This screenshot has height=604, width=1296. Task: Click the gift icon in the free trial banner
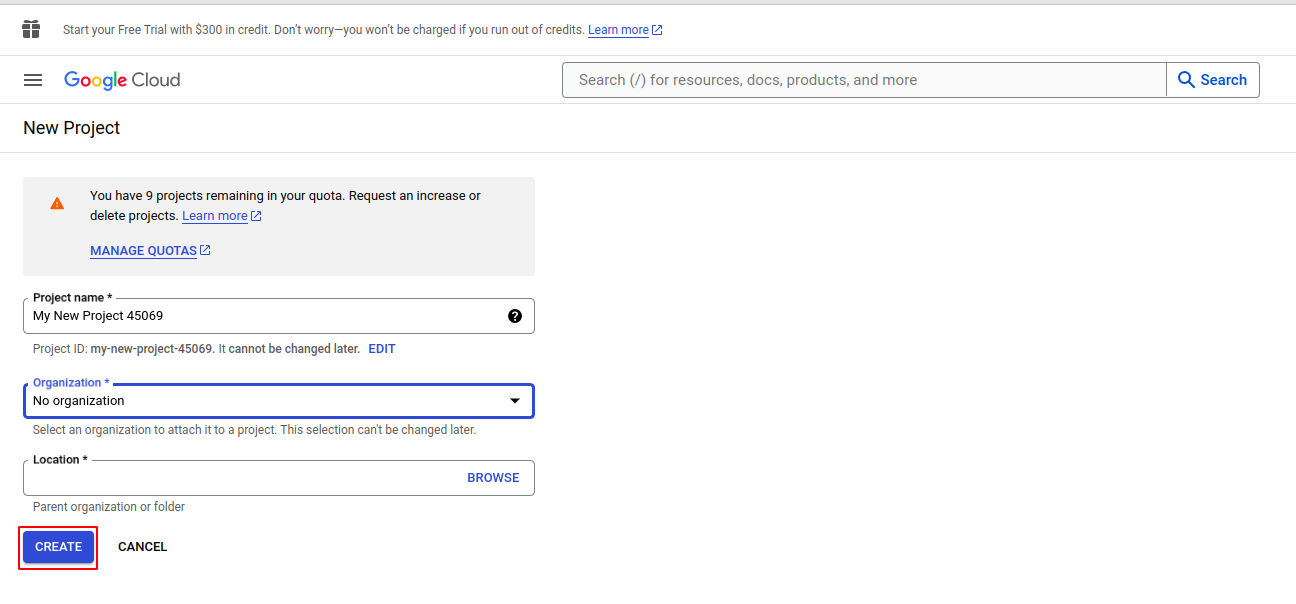click(x=31, y=29)
